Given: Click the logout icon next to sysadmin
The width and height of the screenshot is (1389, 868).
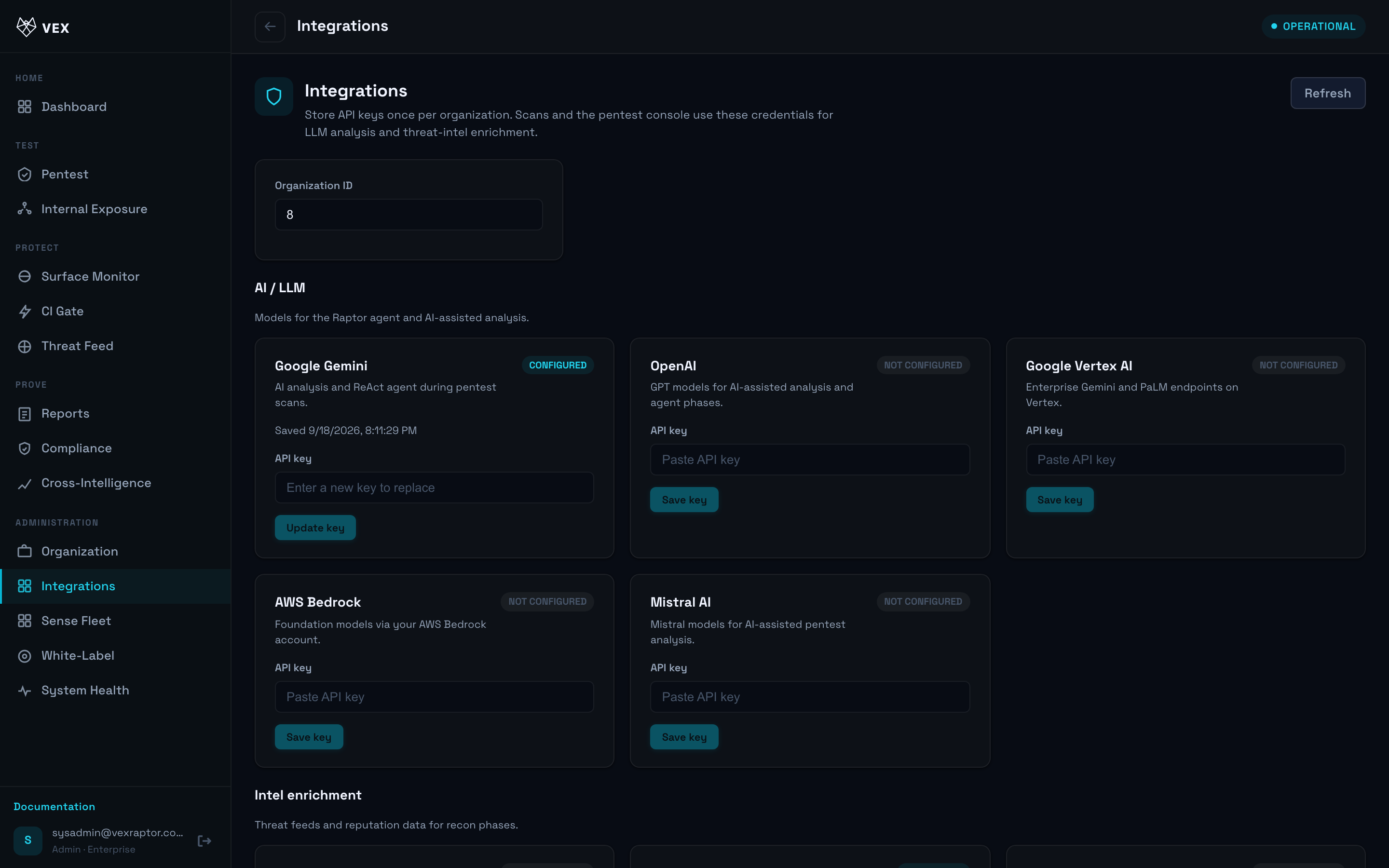Looking at the screenshot, I should 204,841.
